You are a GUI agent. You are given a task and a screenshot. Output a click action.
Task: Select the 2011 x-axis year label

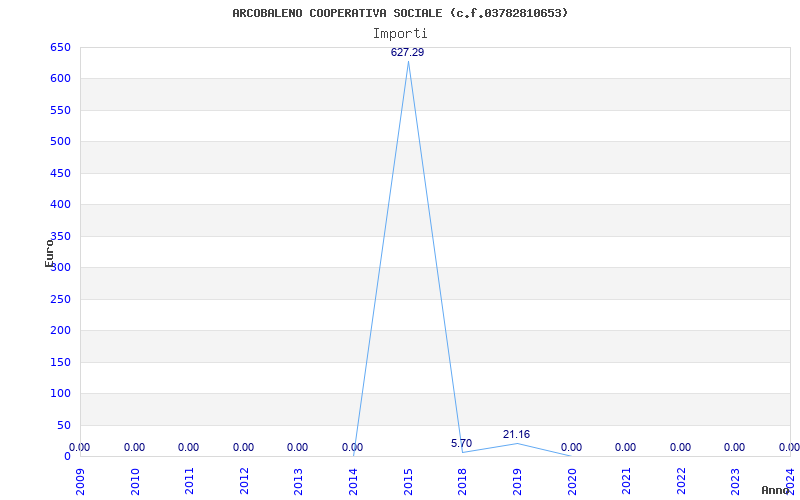click(x=189, y=481)
